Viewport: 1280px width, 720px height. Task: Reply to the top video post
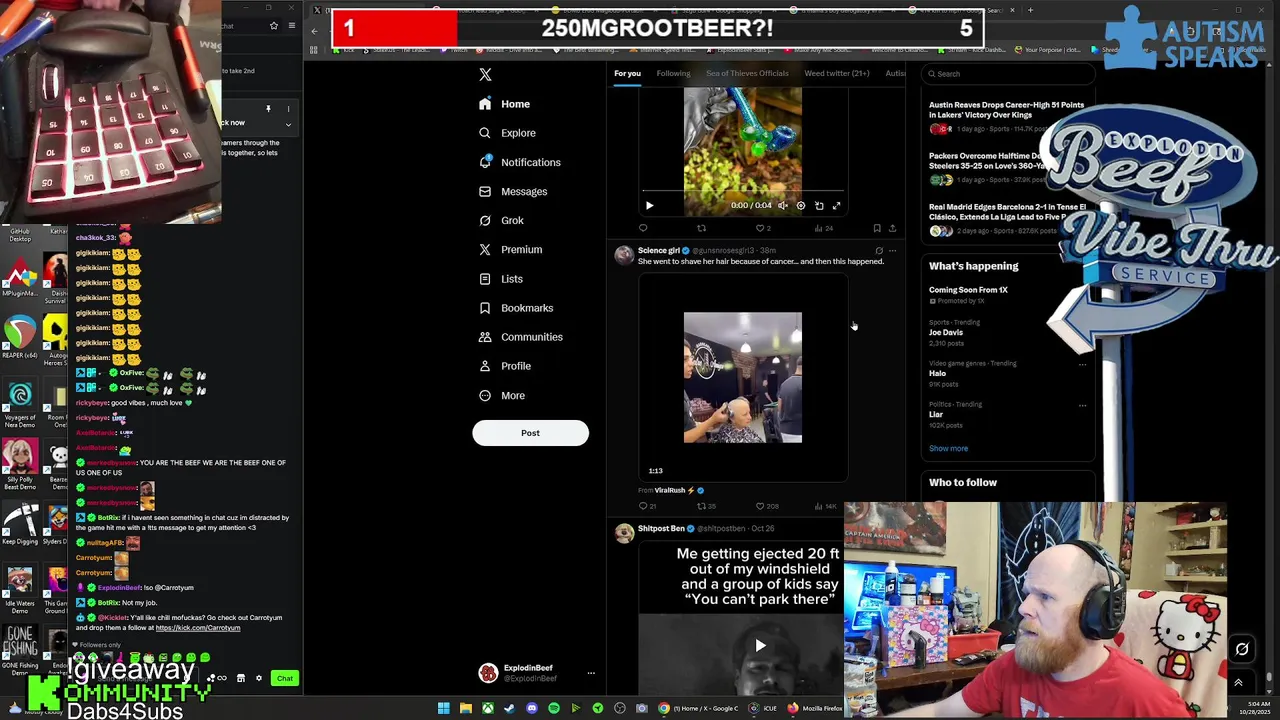[643, 228]
